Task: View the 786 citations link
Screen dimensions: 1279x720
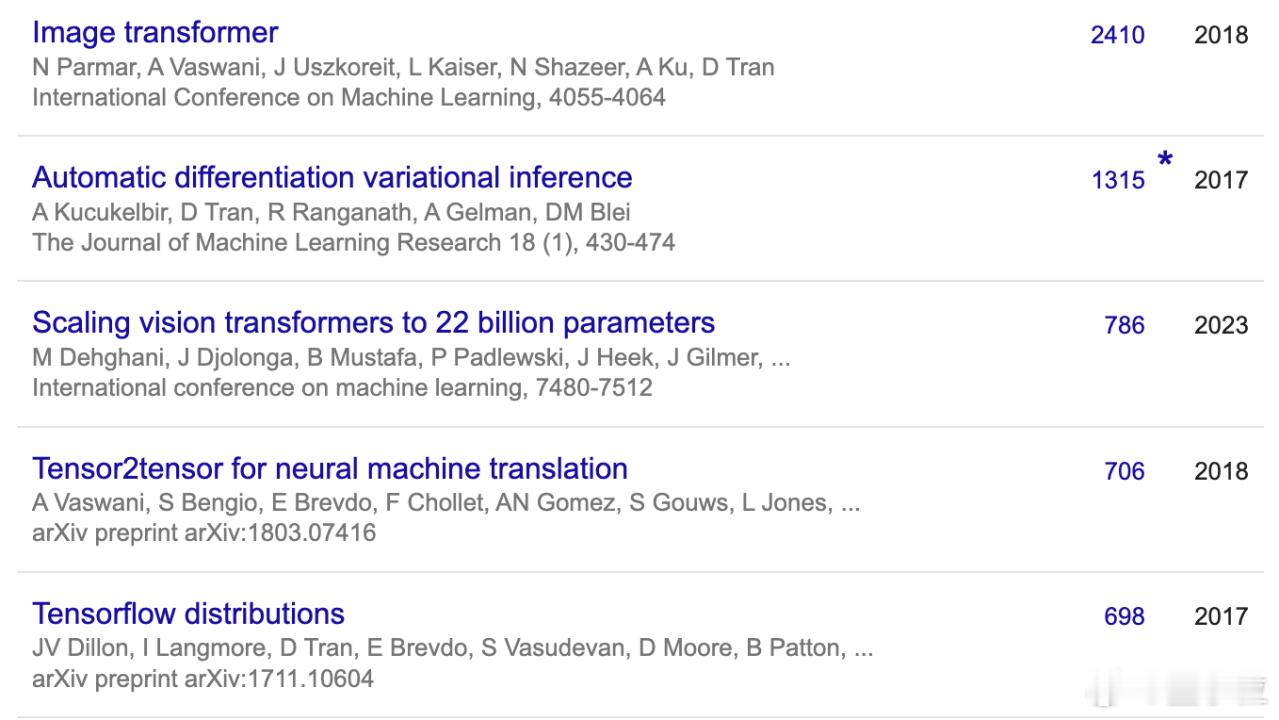Action: point(1125,325)
